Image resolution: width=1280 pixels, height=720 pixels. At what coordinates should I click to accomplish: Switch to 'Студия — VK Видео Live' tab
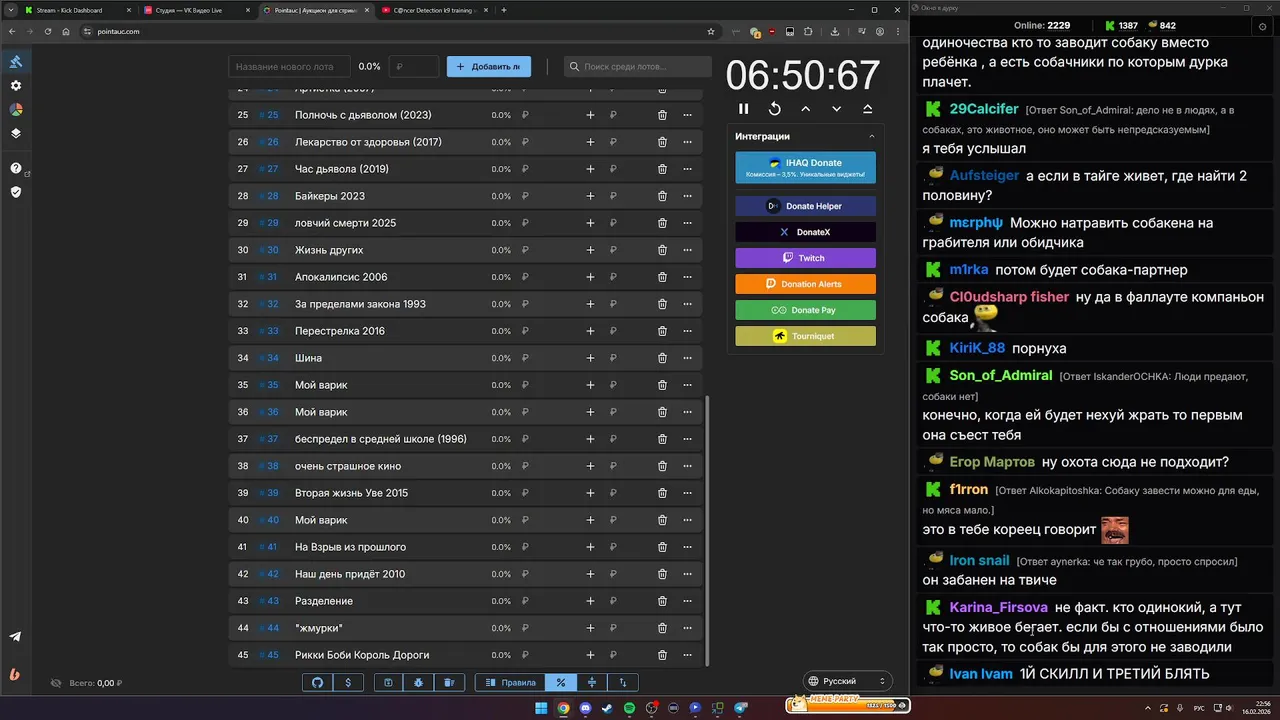tap(196, 10)
